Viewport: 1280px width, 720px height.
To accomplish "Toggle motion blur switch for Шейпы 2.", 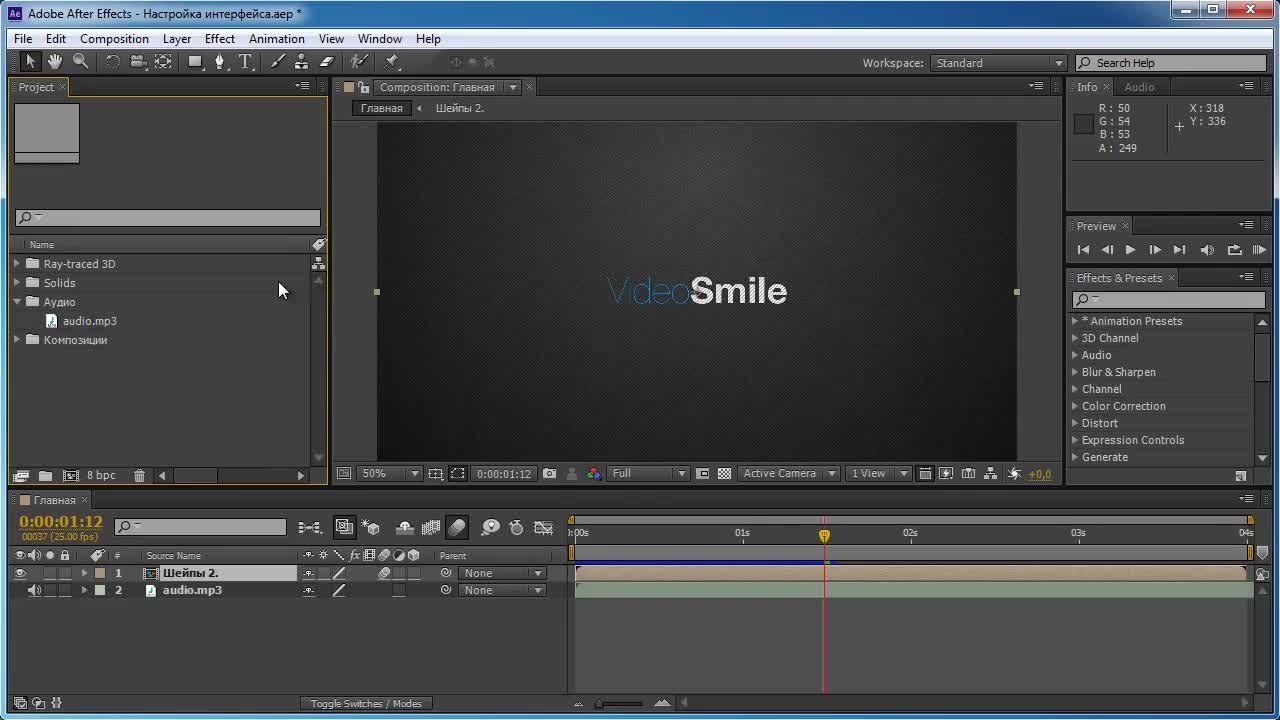I will click(x=384, y=573).
